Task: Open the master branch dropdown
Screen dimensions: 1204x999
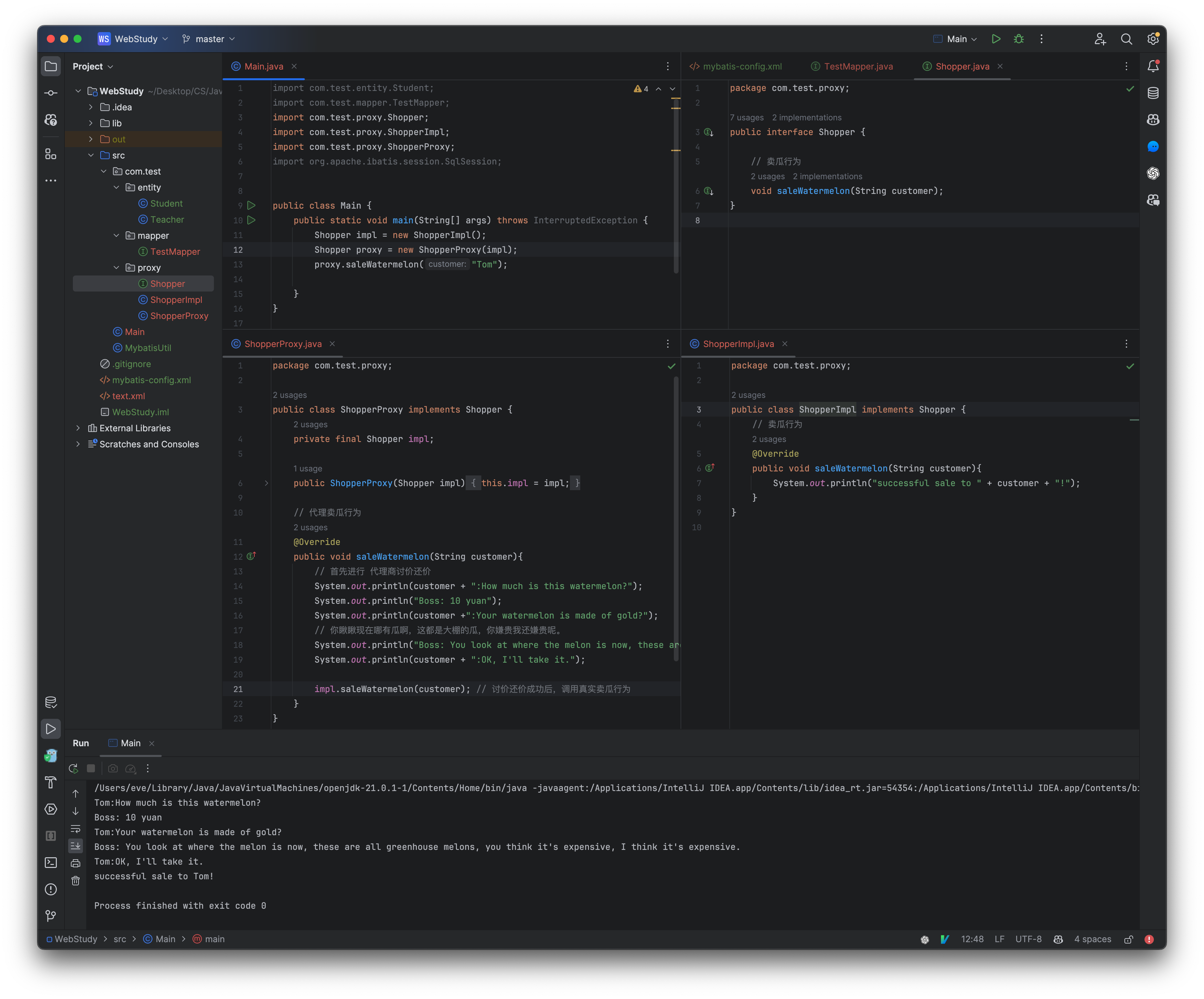Action: point(209,39)
